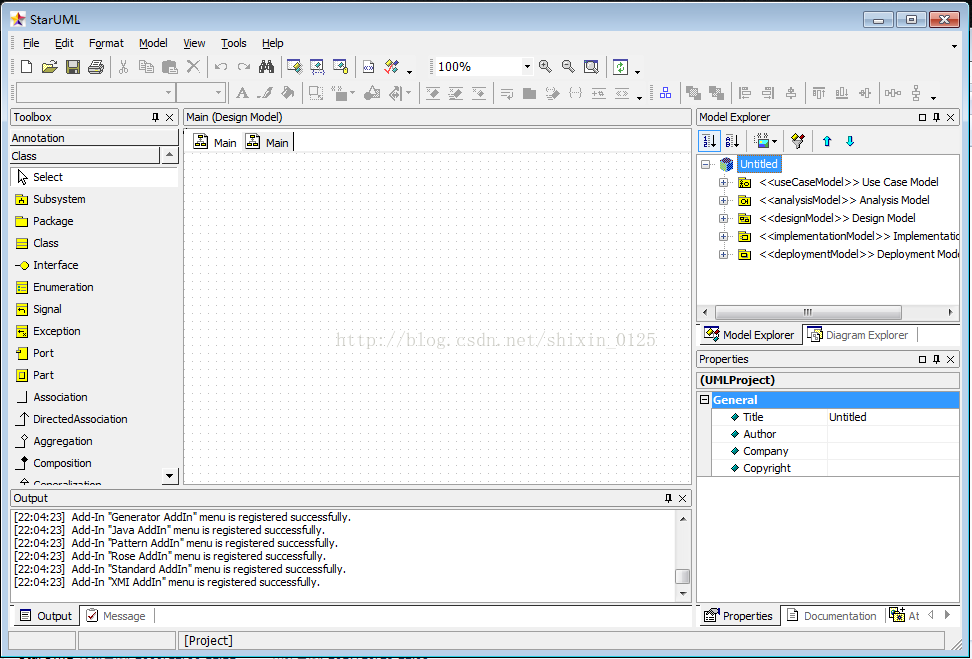
Task: Select the Untitled project in Model Explorer
Action: coord(759,164)
